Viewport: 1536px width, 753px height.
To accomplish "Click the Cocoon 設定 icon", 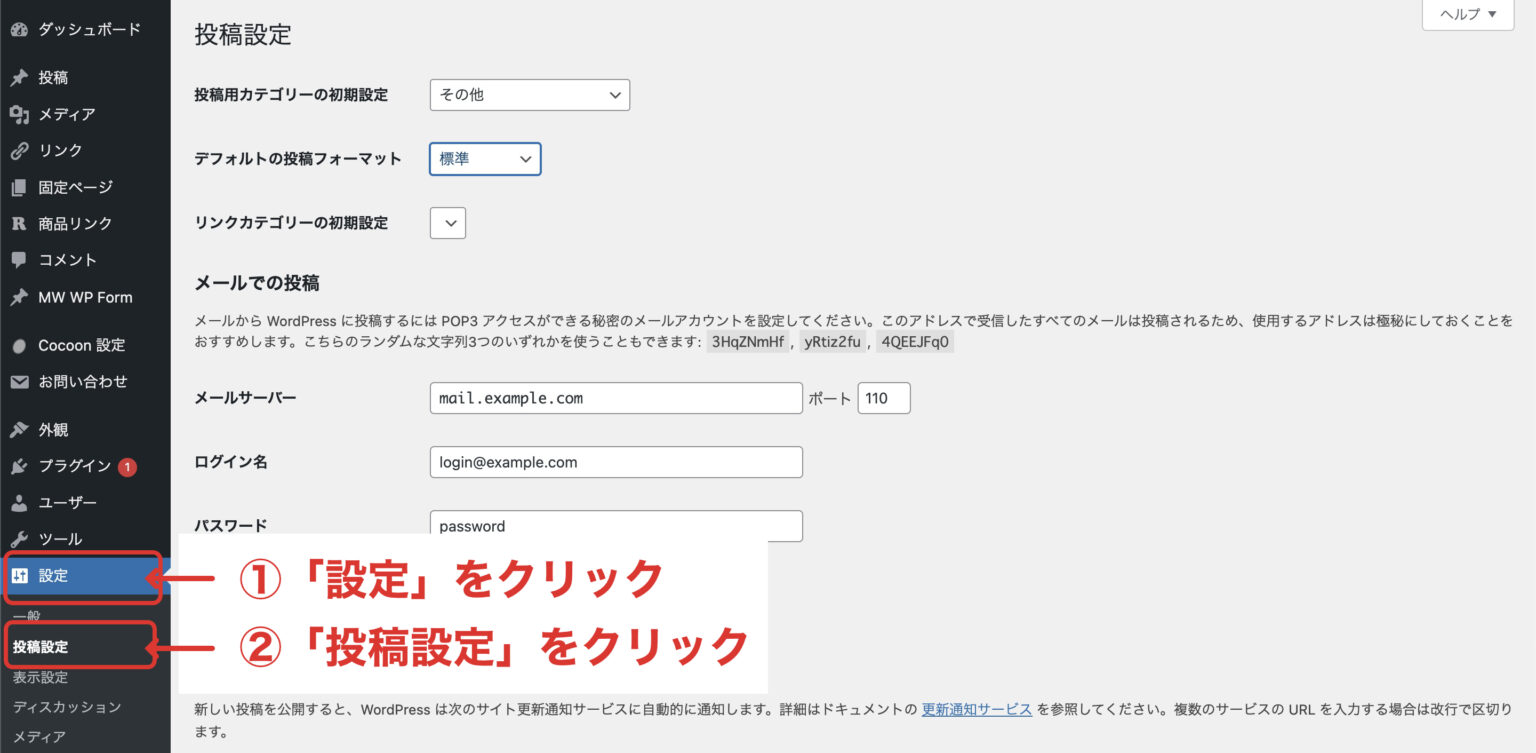I will tap(18, 345).
